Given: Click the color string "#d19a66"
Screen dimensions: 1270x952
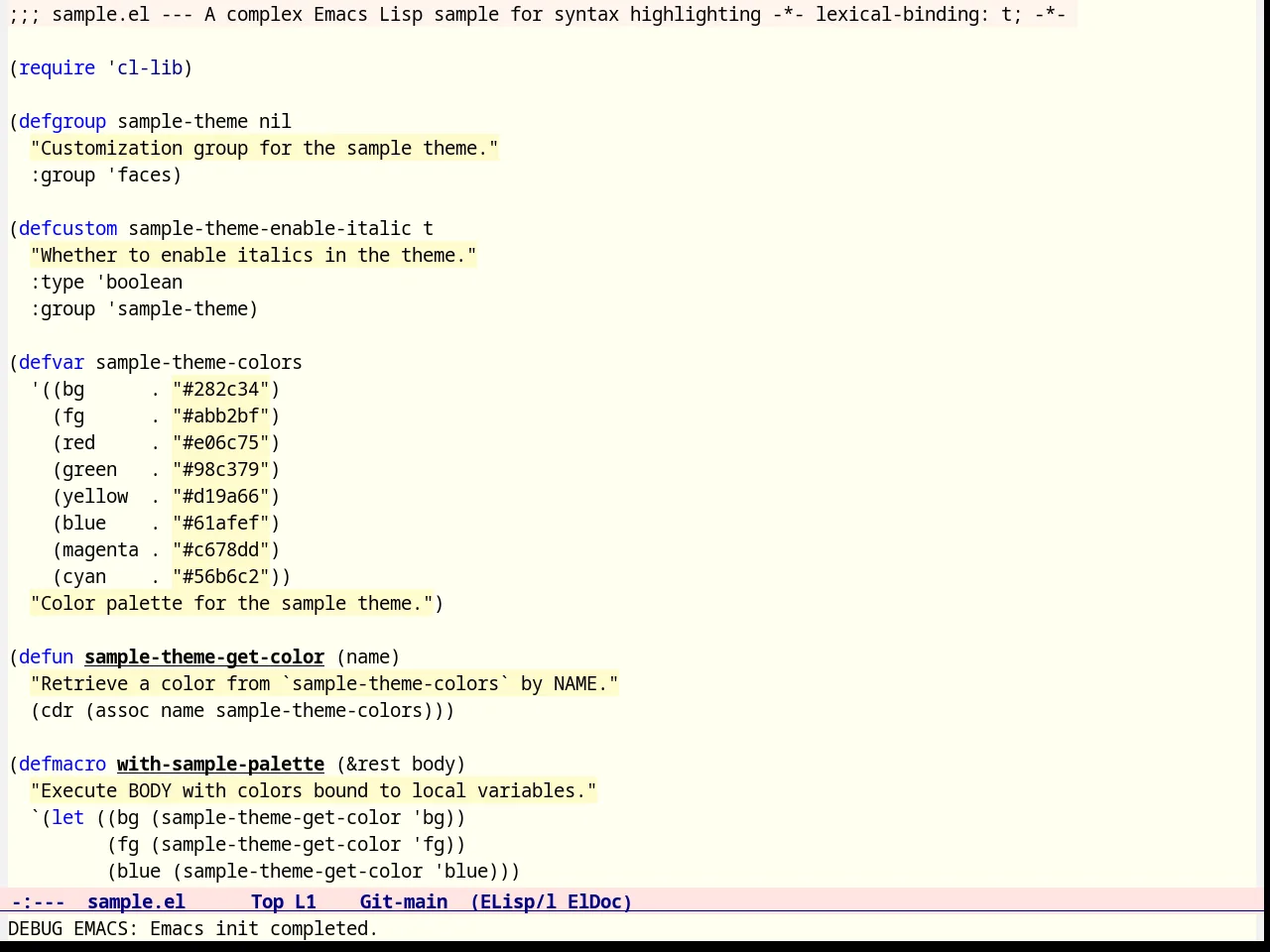Looking at the screenshot, I should 220,496.
